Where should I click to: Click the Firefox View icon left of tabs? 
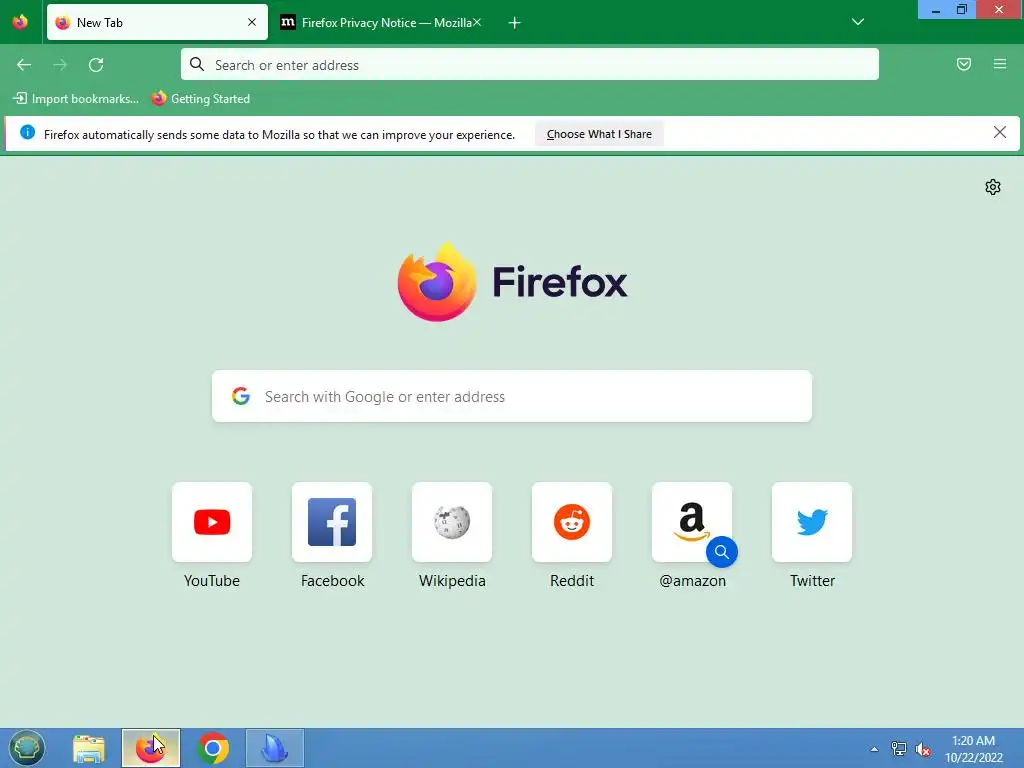(x=20, y=22)
